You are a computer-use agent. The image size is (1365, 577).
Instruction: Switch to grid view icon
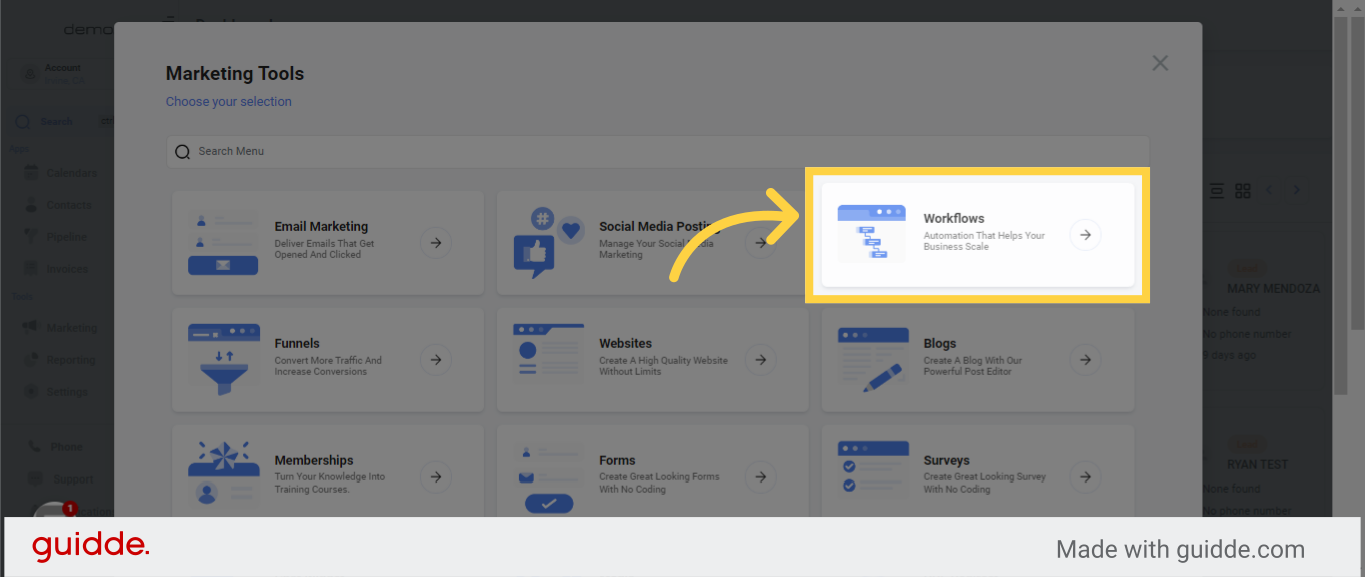point(1243,190)
